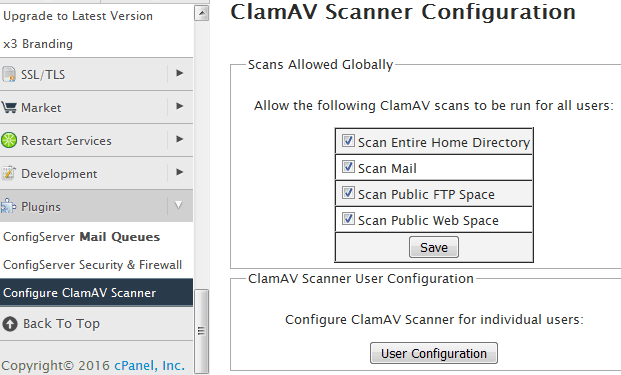Click the SSL/TLS certificate icon
The width and height of the screenshot is (621, 375).
point(9,74)
